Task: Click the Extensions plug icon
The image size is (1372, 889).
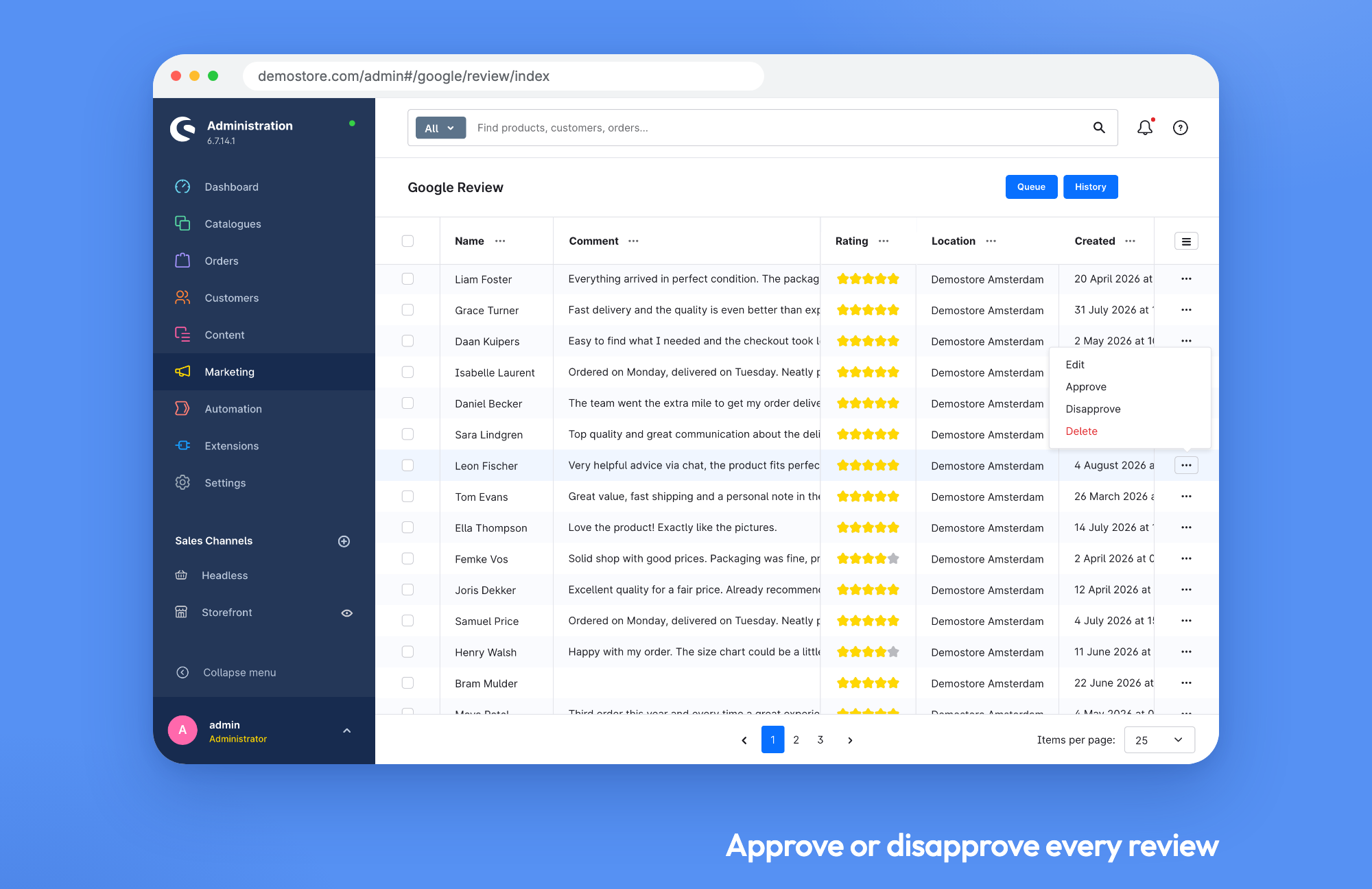Action: tap(182, 446)
